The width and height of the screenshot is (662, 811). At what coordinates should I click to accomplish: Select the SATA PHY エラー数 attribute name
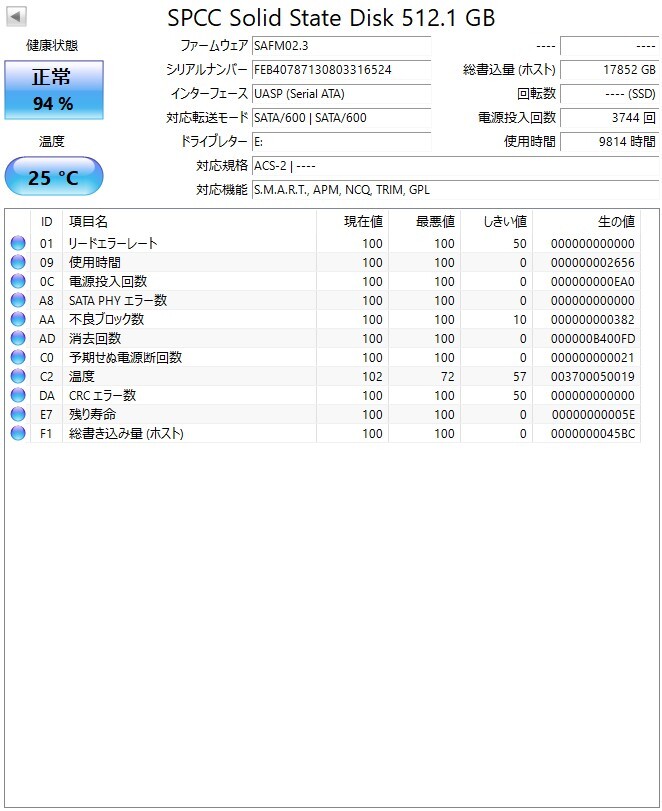(x=118, y=300)
